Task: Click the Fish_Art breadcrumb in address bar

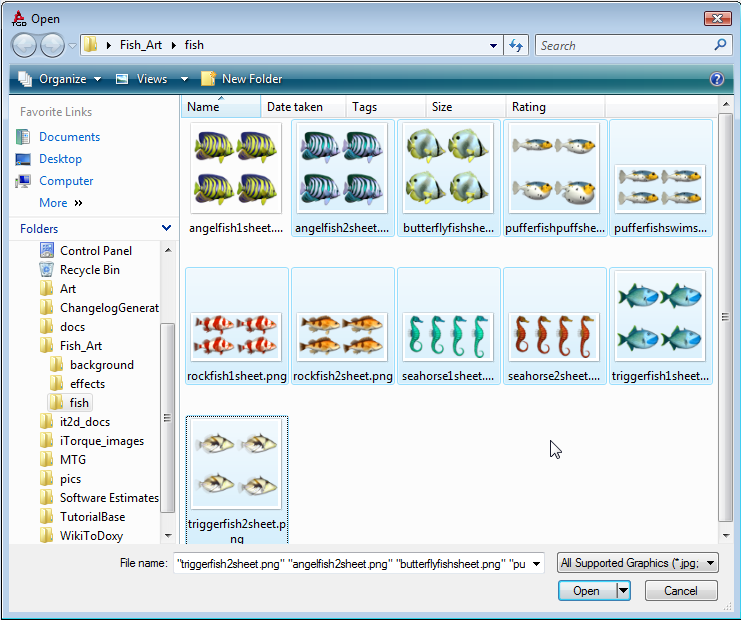Action: 141,45
